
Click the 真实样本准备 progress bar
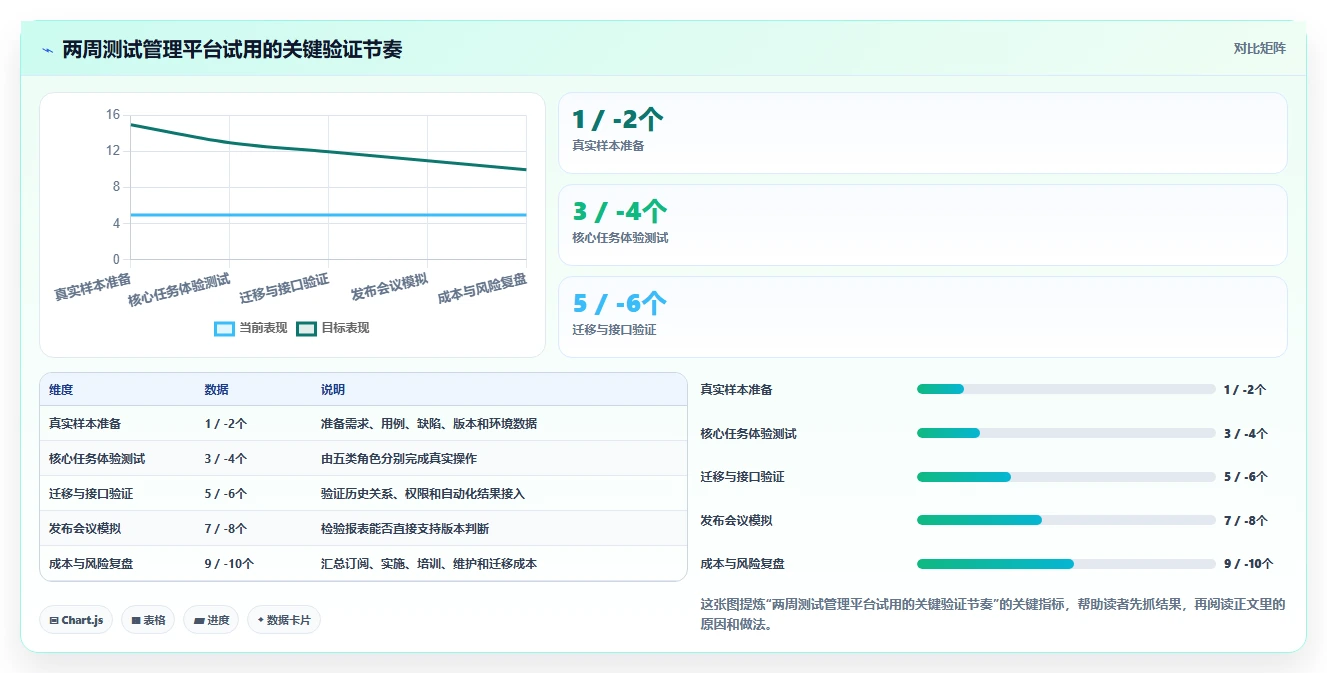[x=1066, y=389]
